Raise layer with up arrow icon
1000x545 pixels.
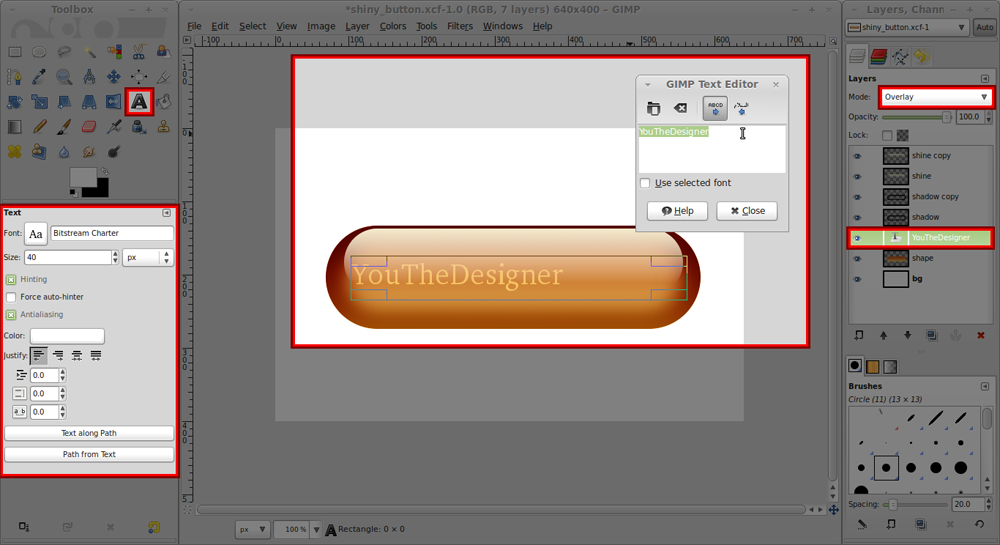883,335
